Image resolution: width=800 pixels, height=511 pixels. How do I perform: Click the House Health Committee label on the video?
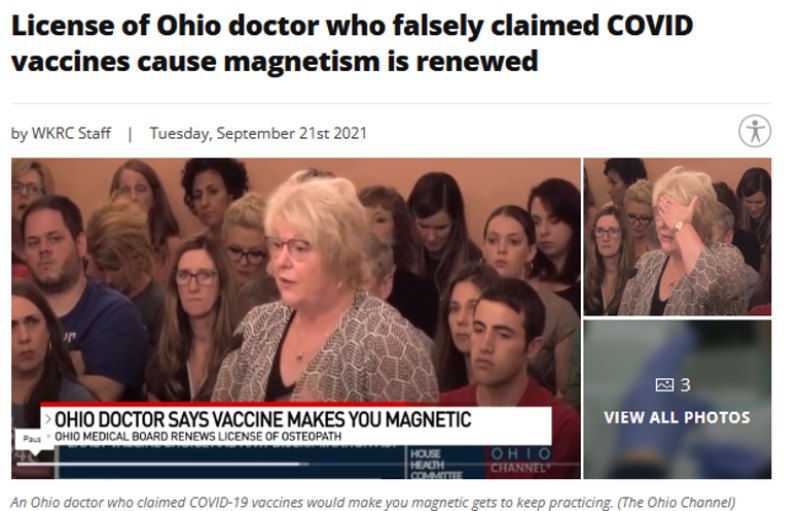435,464
